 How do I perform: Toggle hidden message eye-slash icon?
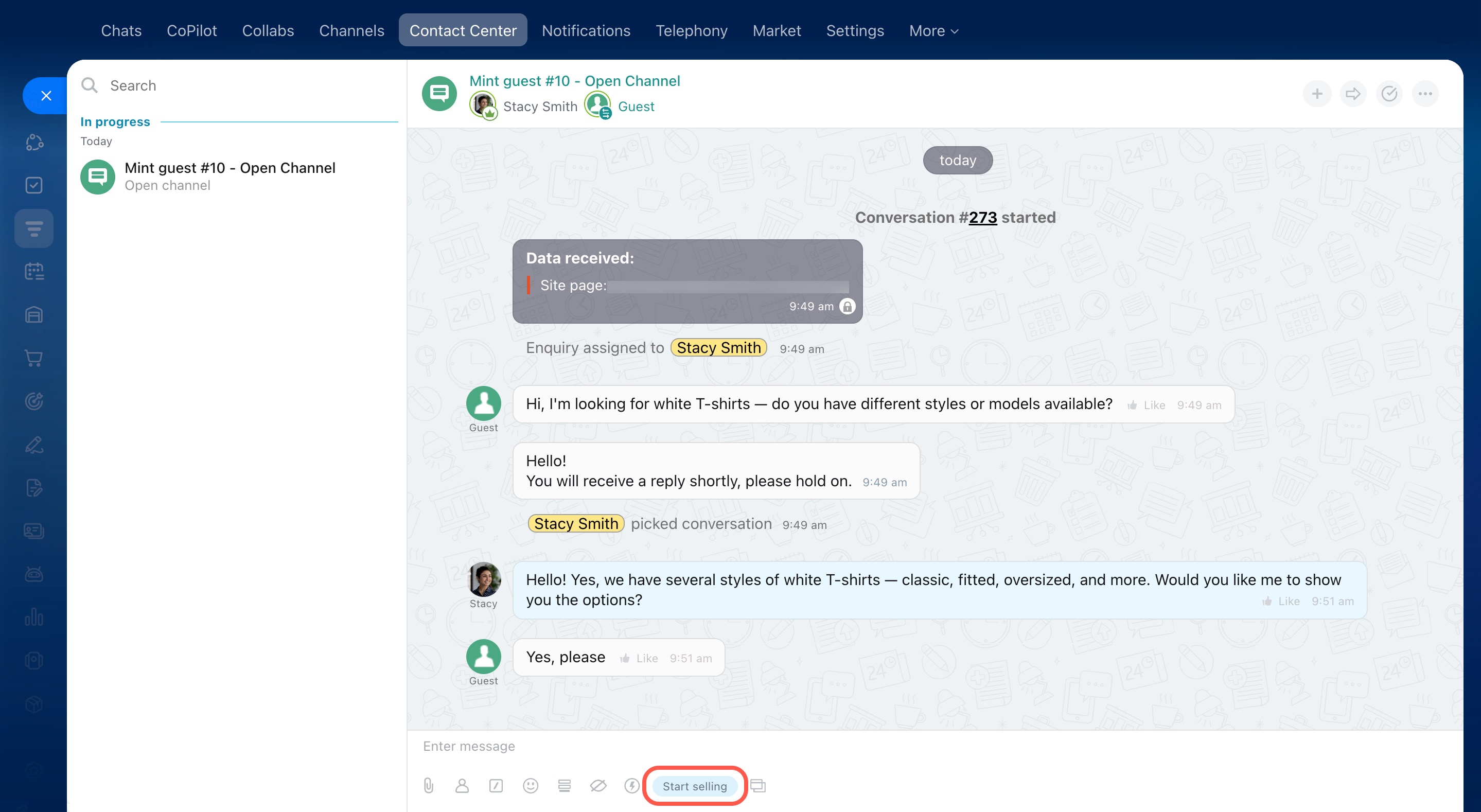[x=598, y=786]
